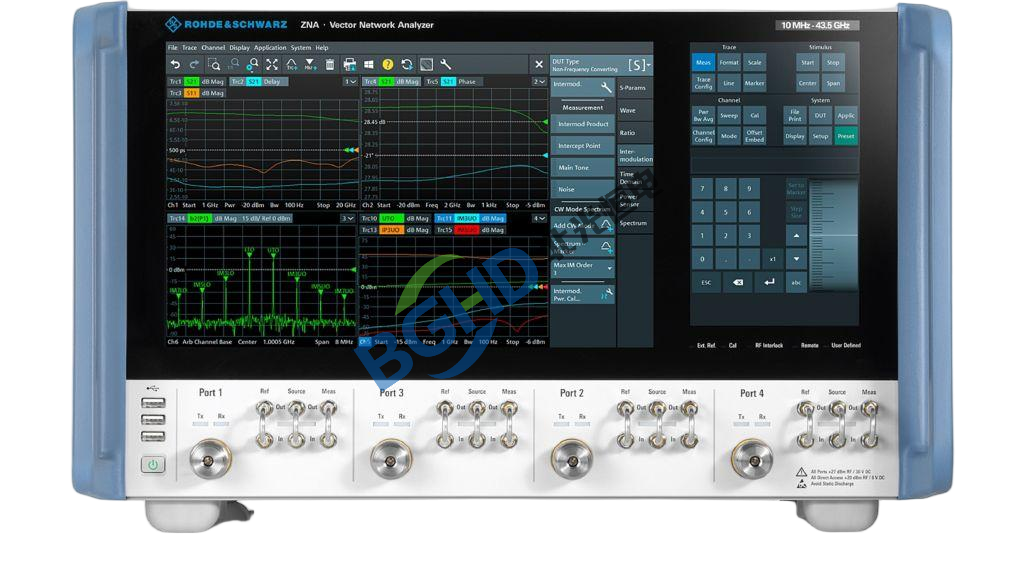The height and width of the screenshot is (576, 1024).
Task: Select the Ratio softtool tab
Action: click(634, 133)
